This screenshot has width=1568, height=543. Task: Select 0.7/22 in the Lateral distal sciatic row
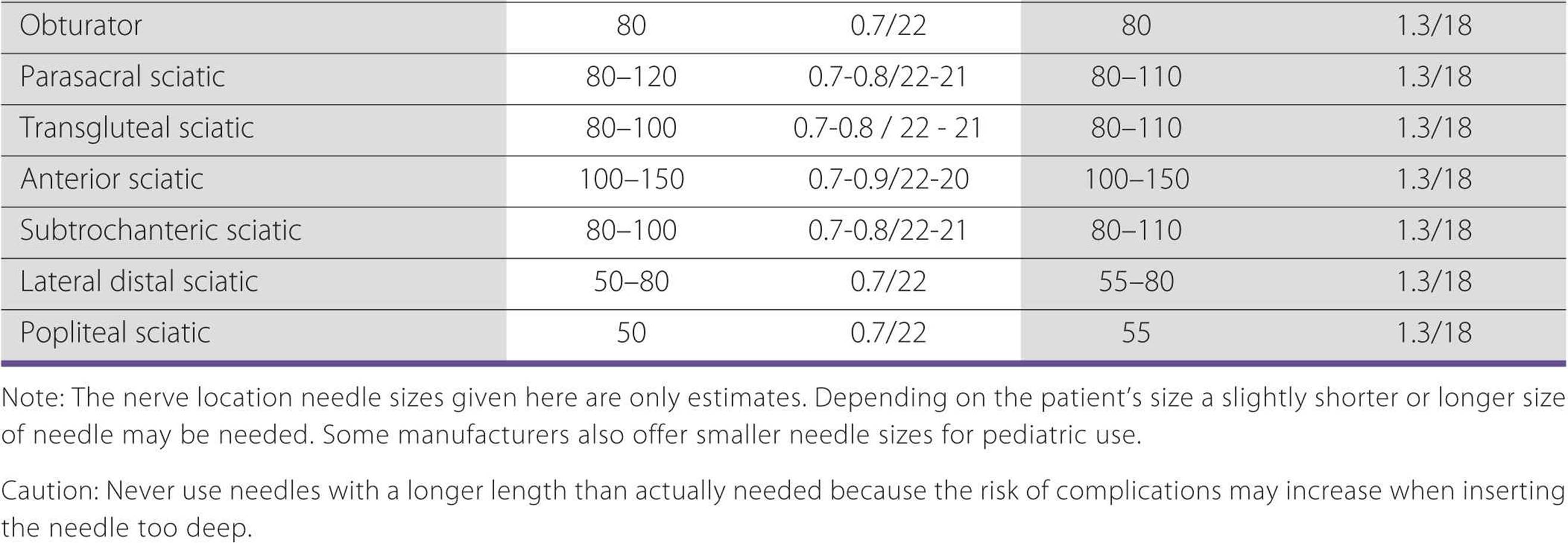[888, 281]
